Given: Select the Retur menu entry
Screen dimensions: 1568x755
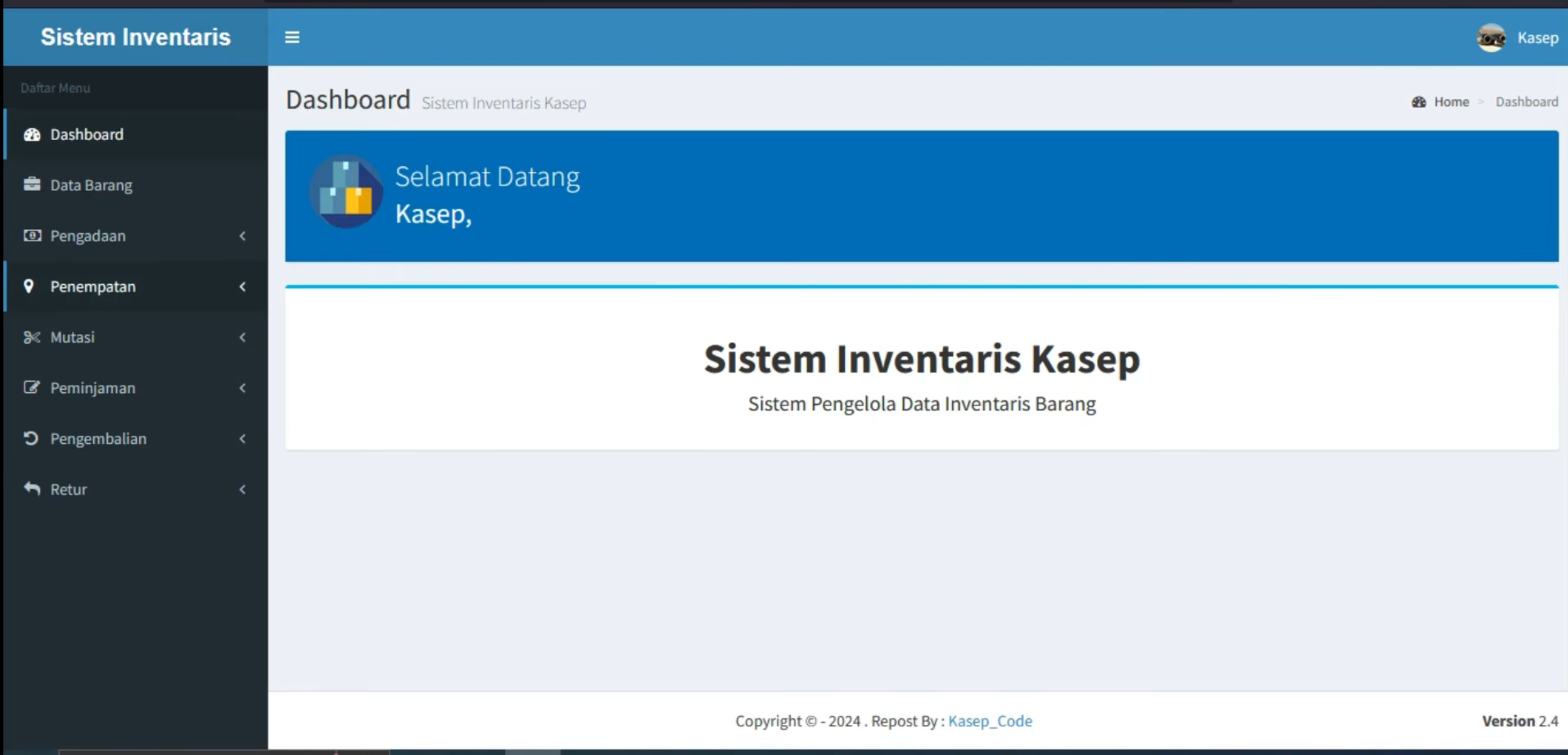Looking at the screenshot, I should 136,489.
